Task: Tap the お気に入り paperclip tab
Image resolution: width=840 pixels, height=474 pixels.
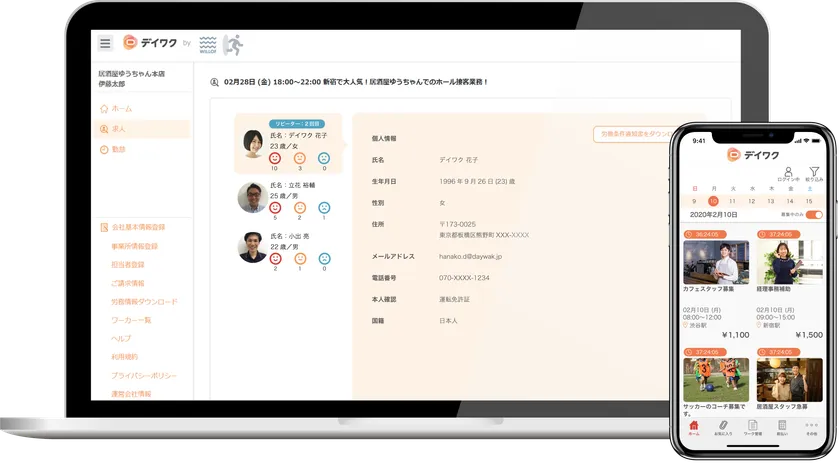Action: click(x=723, y=427)
